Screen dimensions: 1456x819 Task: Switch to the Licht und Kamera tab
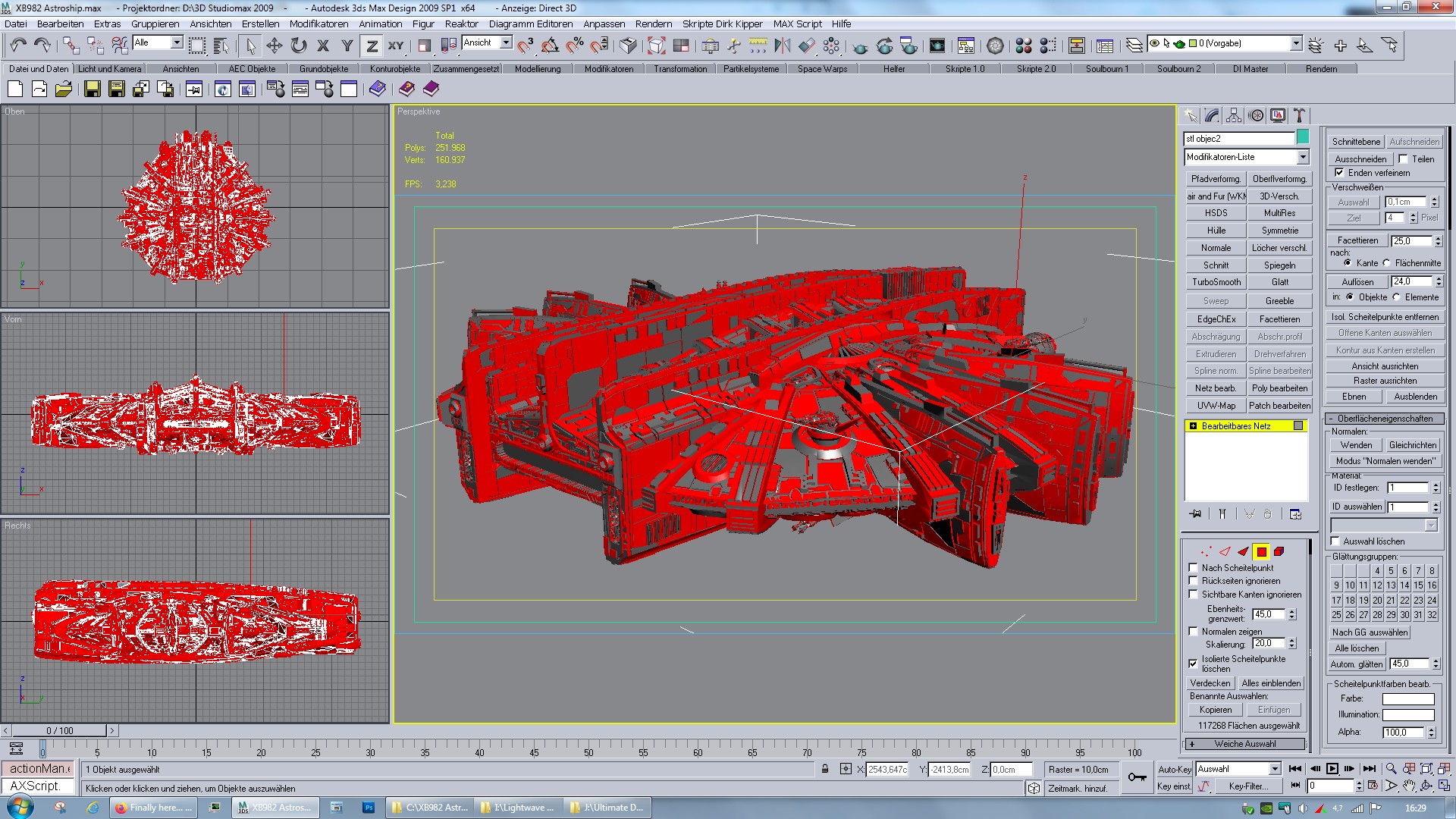(110, 69)
